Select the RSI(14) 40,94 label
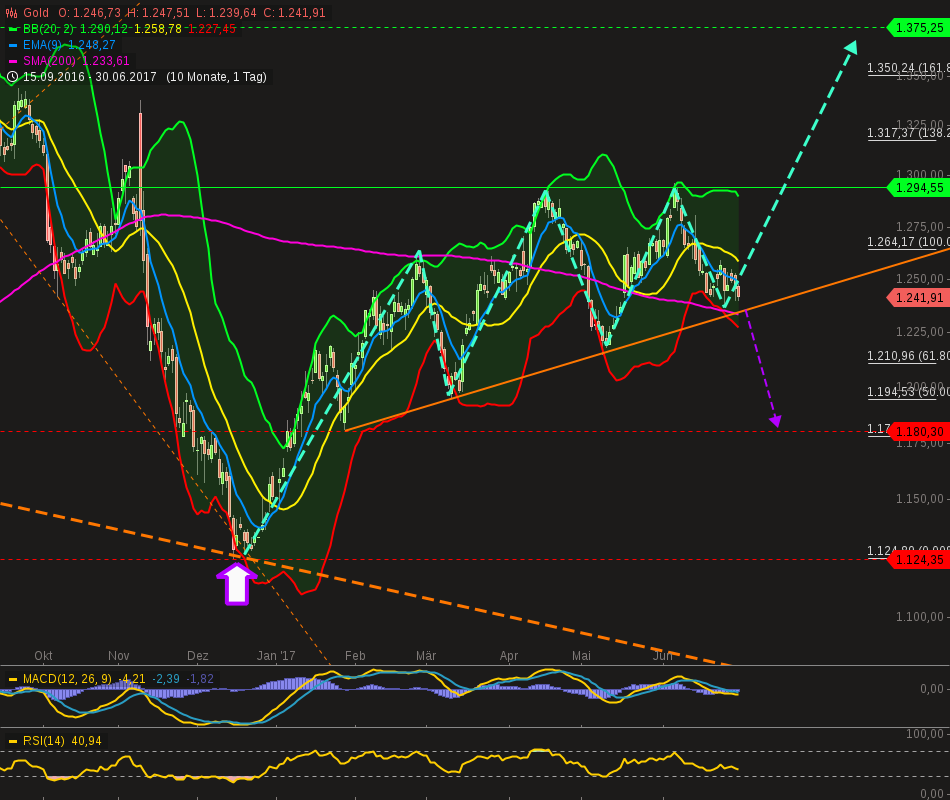The height and width of the screenshot is (800, 950). point(62,741)
